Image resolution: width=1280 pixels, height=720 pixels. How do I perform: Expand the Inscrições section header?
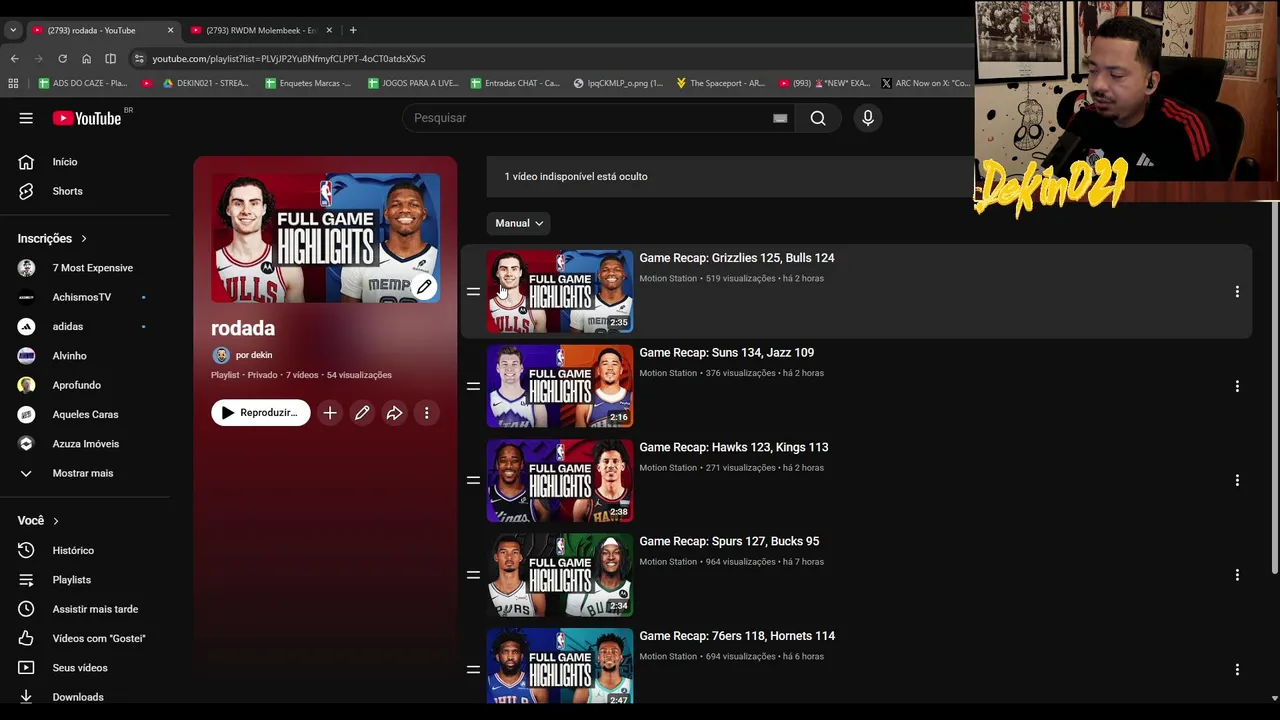(x=52, y=238)
